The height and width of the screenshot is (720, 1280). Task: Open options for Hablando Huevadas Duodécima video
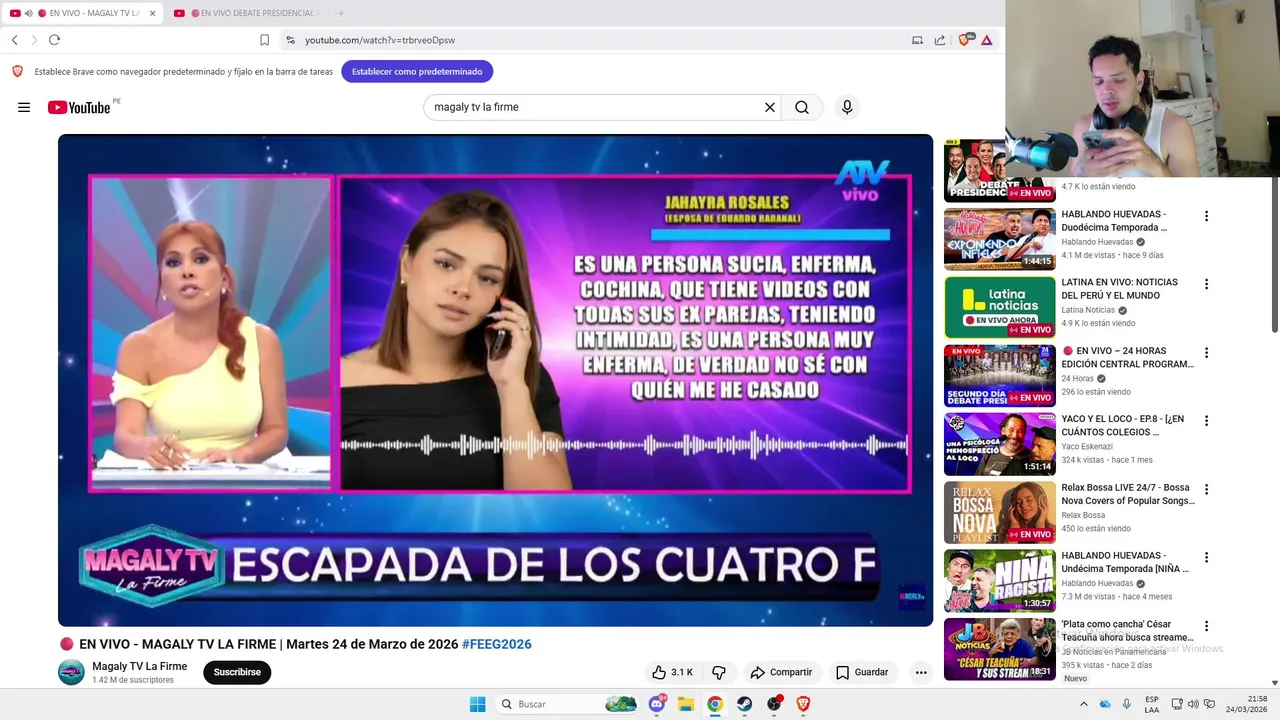[x=1206, y=216]
